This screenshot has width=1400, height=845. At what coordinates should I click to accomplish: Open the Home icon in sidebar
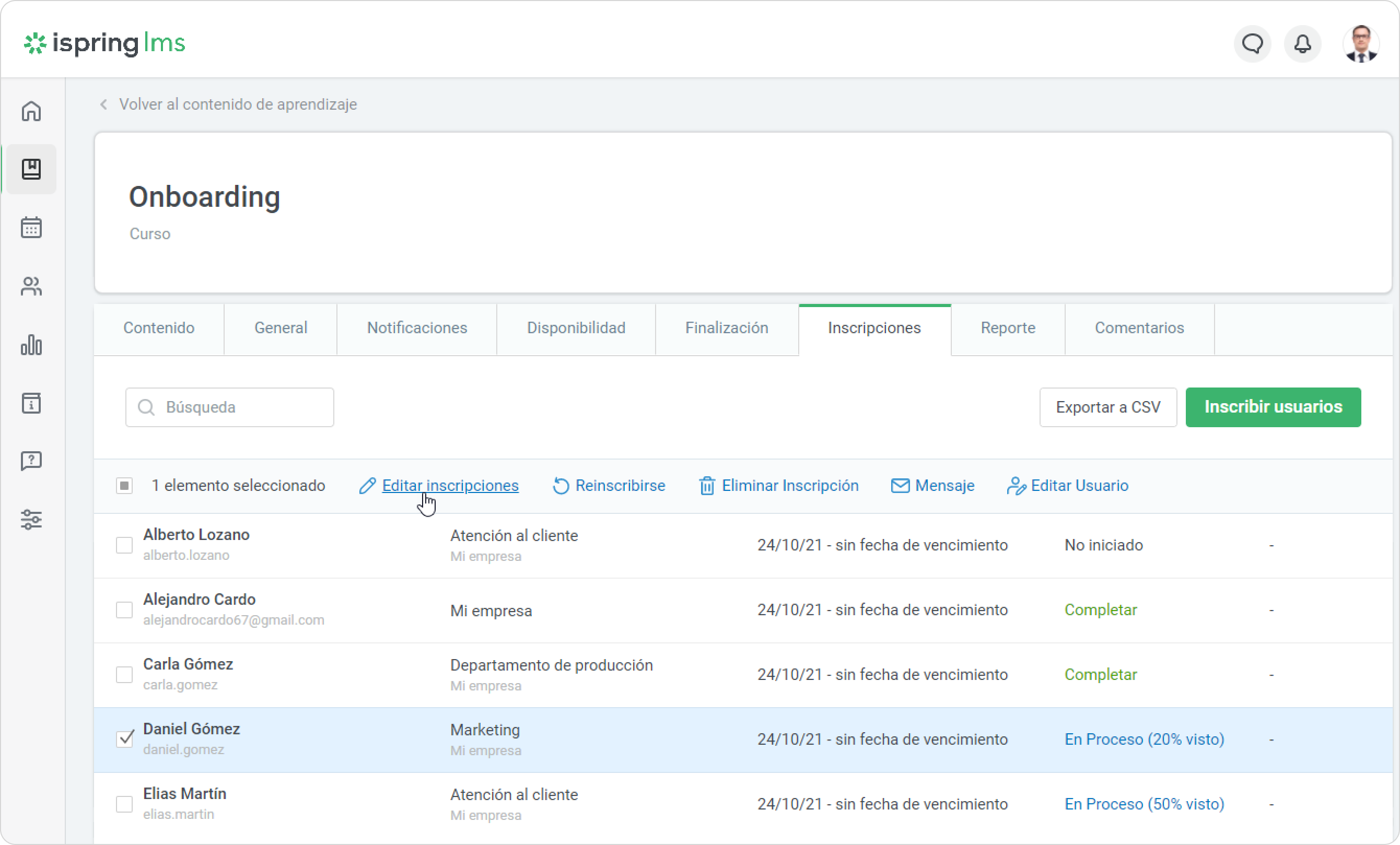point(31,111)
